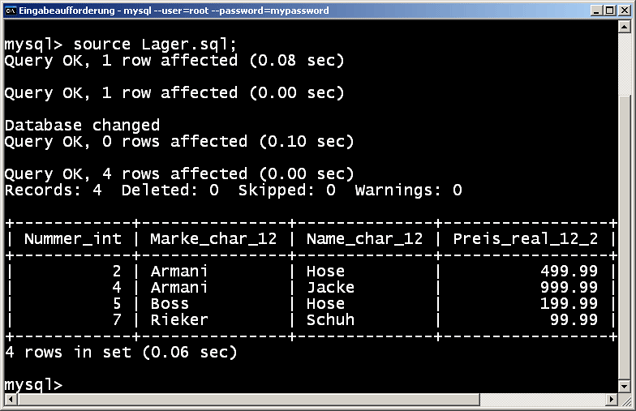Maximize the Eingabeaufforderung window

[610, 11]
